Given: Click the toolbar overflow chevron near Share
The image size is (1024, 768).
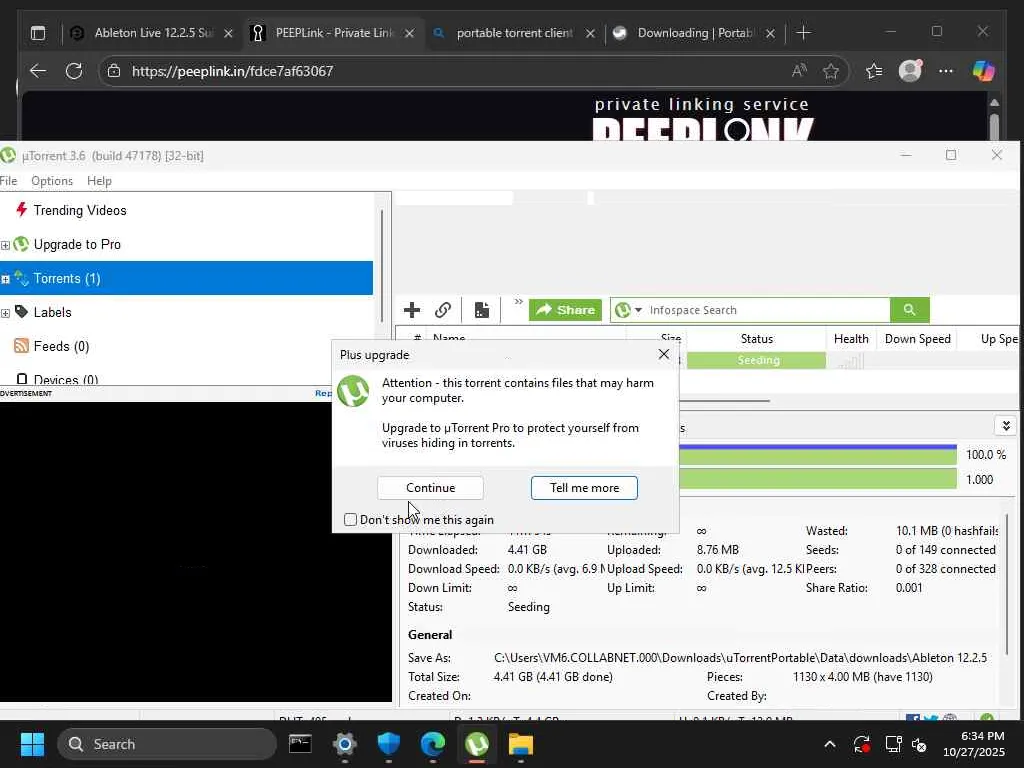Looking at the screenshot, I should point(519,302).
